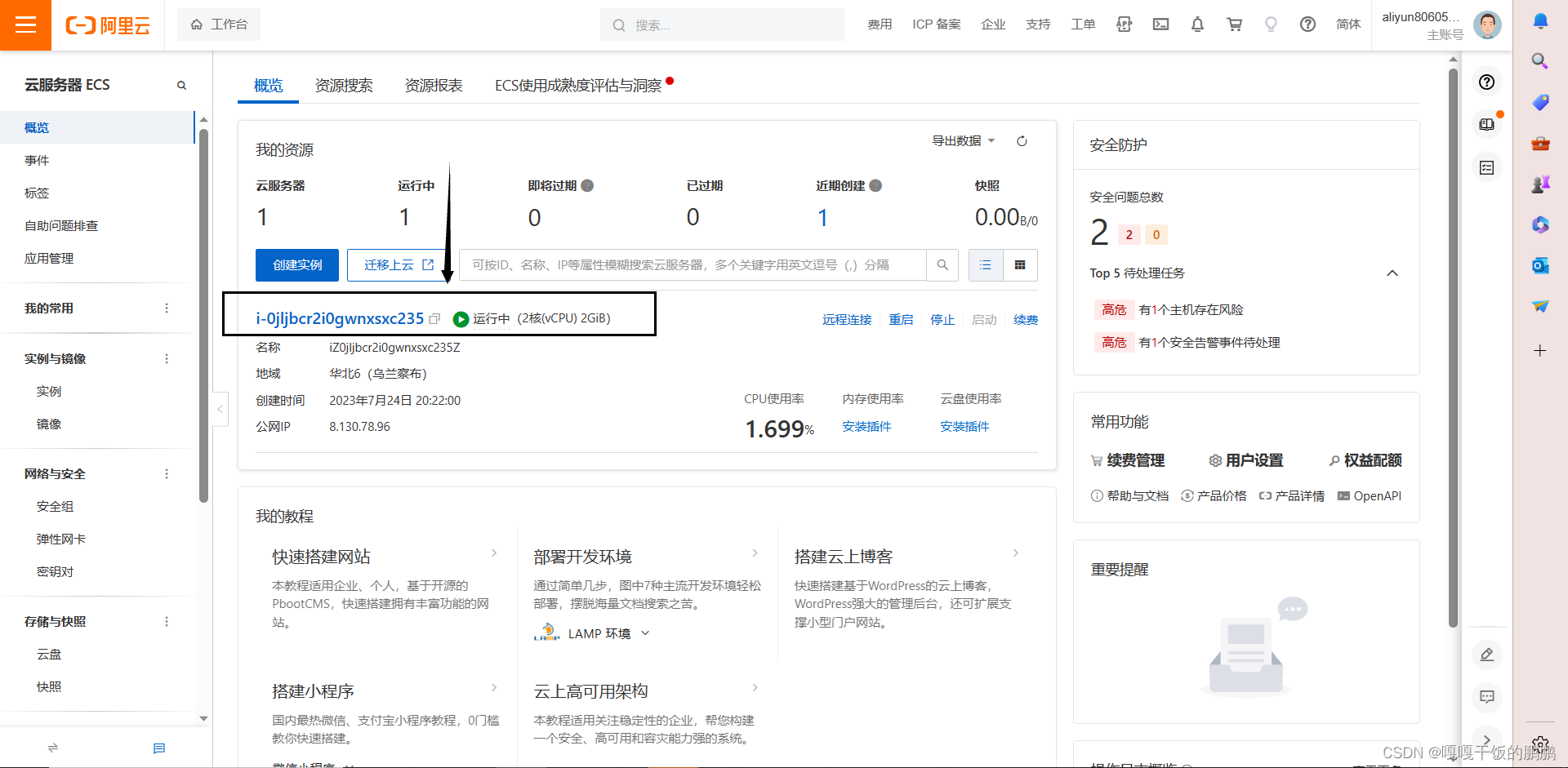Viewport: 1568px width, 768px height.
Task: Open the Cloud Shell terminal icon
Action: coord(1160,24)
